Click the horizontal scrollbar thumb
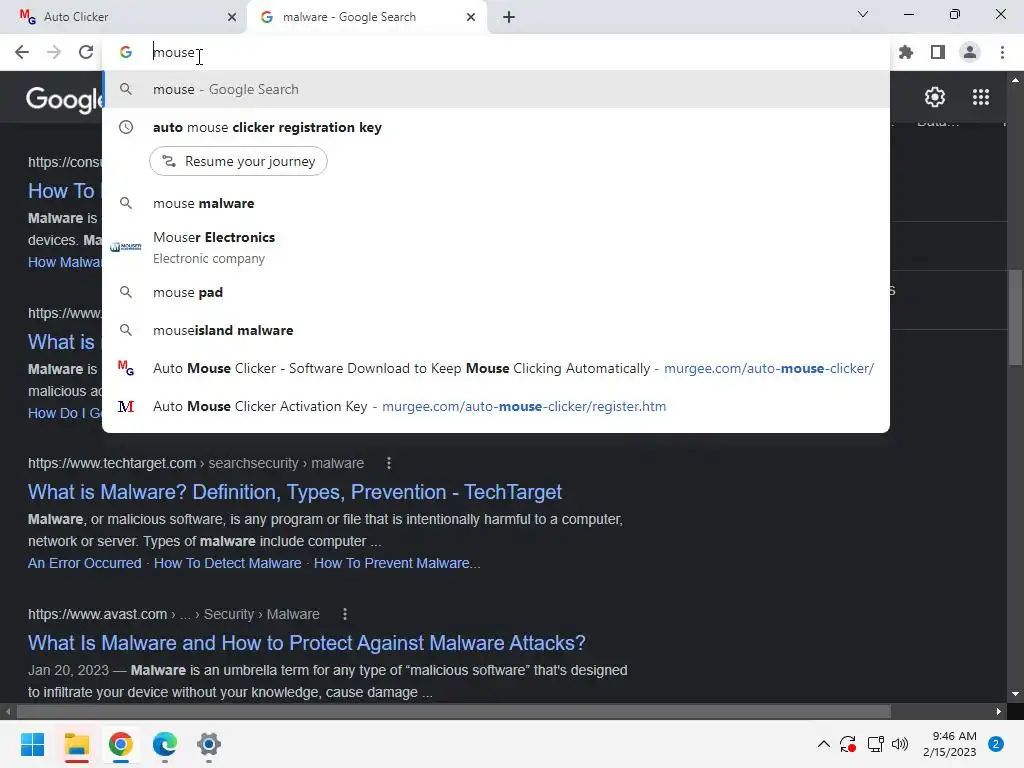 pos(453,711)
